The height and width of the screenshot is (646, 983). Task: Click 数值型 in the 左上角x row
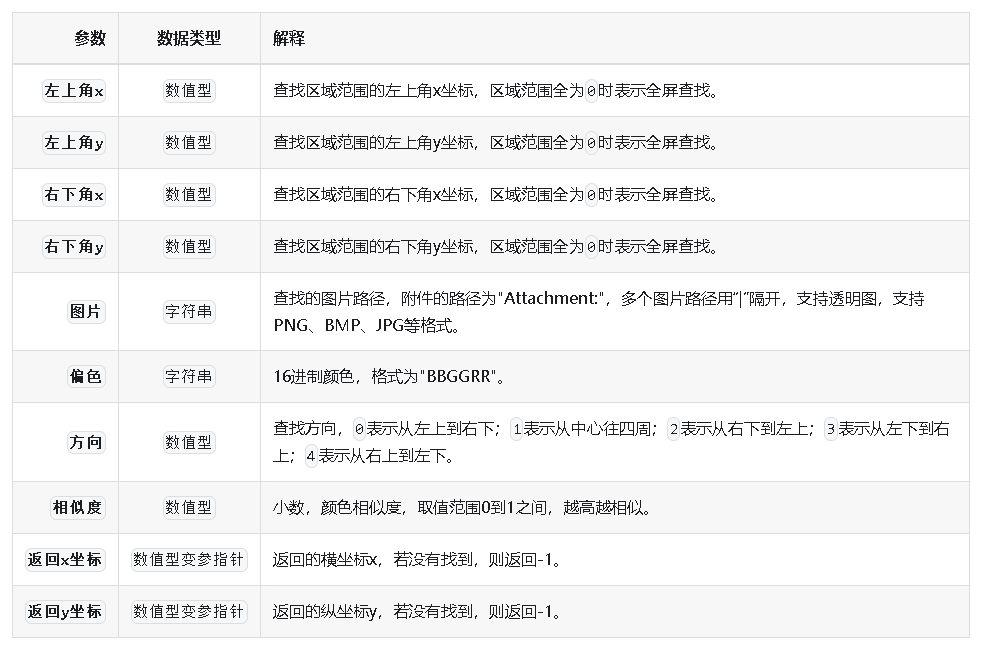pyautogui.click(x=189, y=90)
